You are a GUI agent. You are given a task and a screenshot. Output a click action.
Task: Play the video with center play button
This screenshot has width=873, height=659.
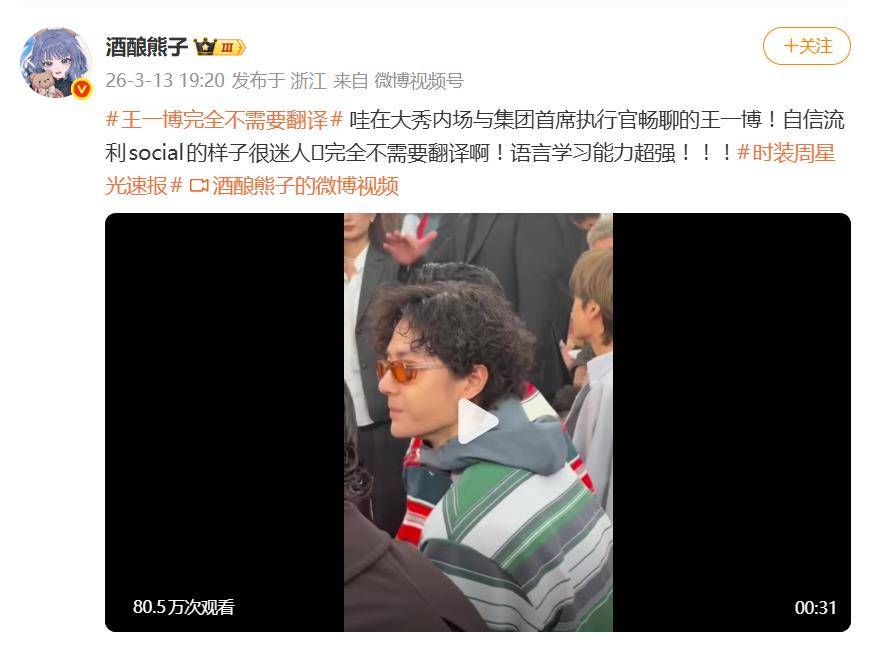click(478, 421)
